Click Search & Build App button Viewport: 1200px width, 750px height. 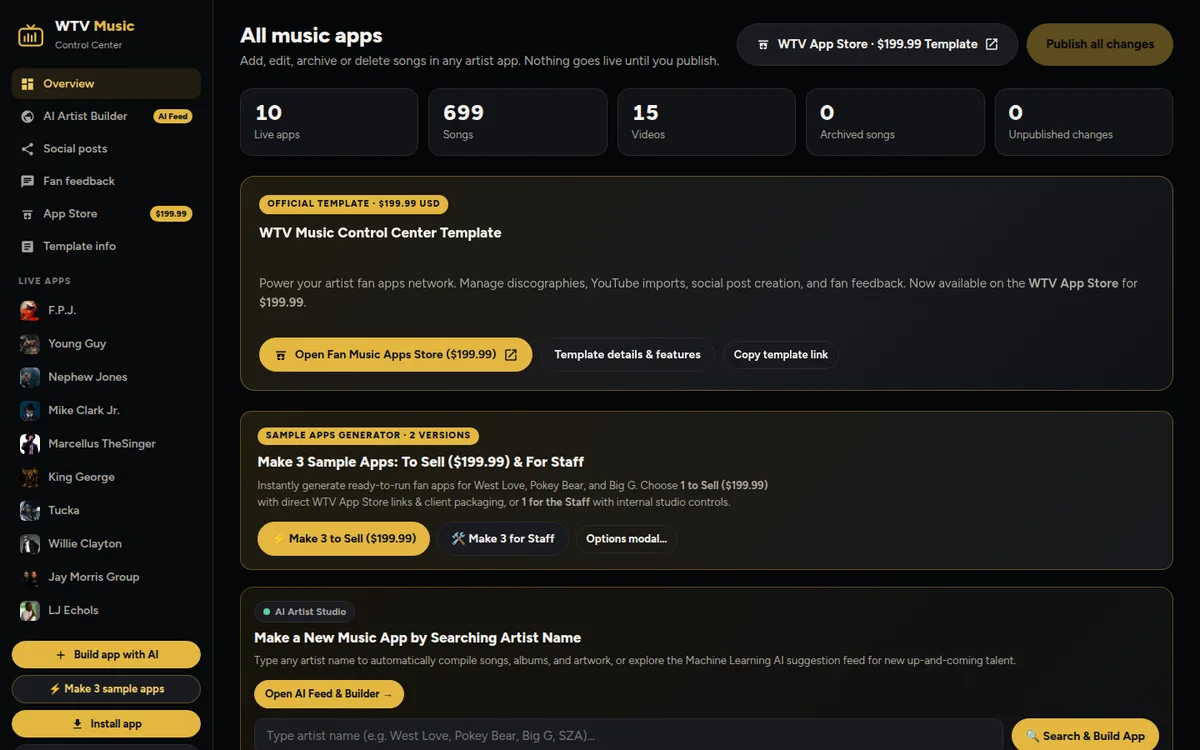coord(1085,736)
